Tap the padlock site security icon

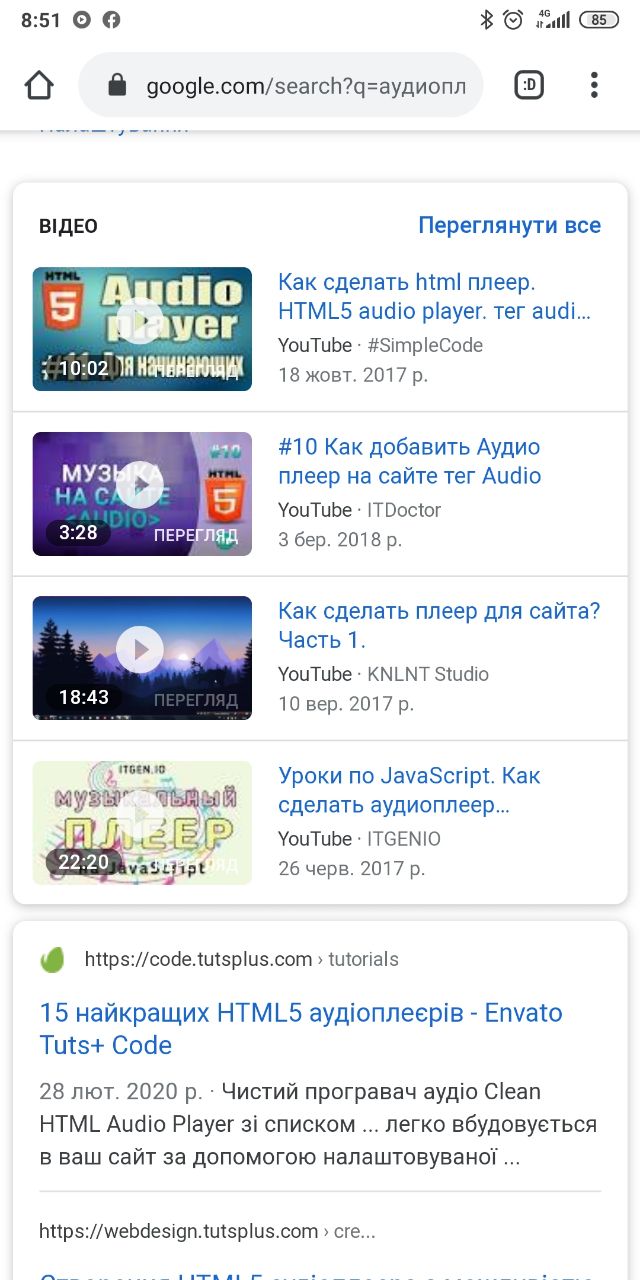coord(117,86)
